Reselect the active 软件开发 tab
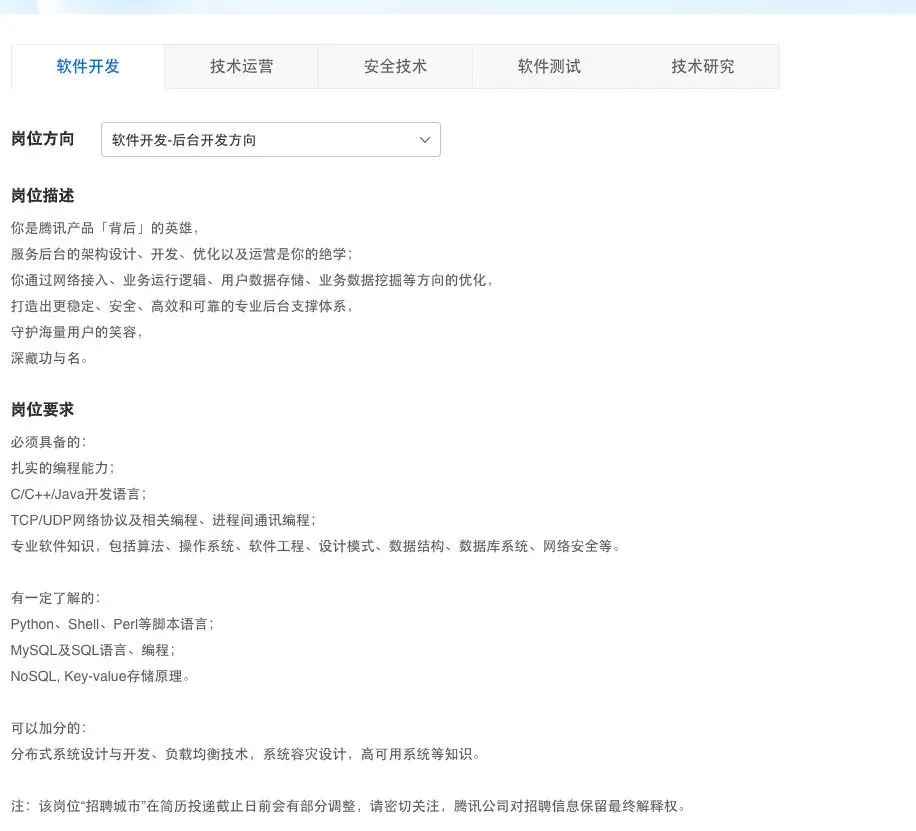The height and width of the screenshot is (831, 916). tap(87, 66)
